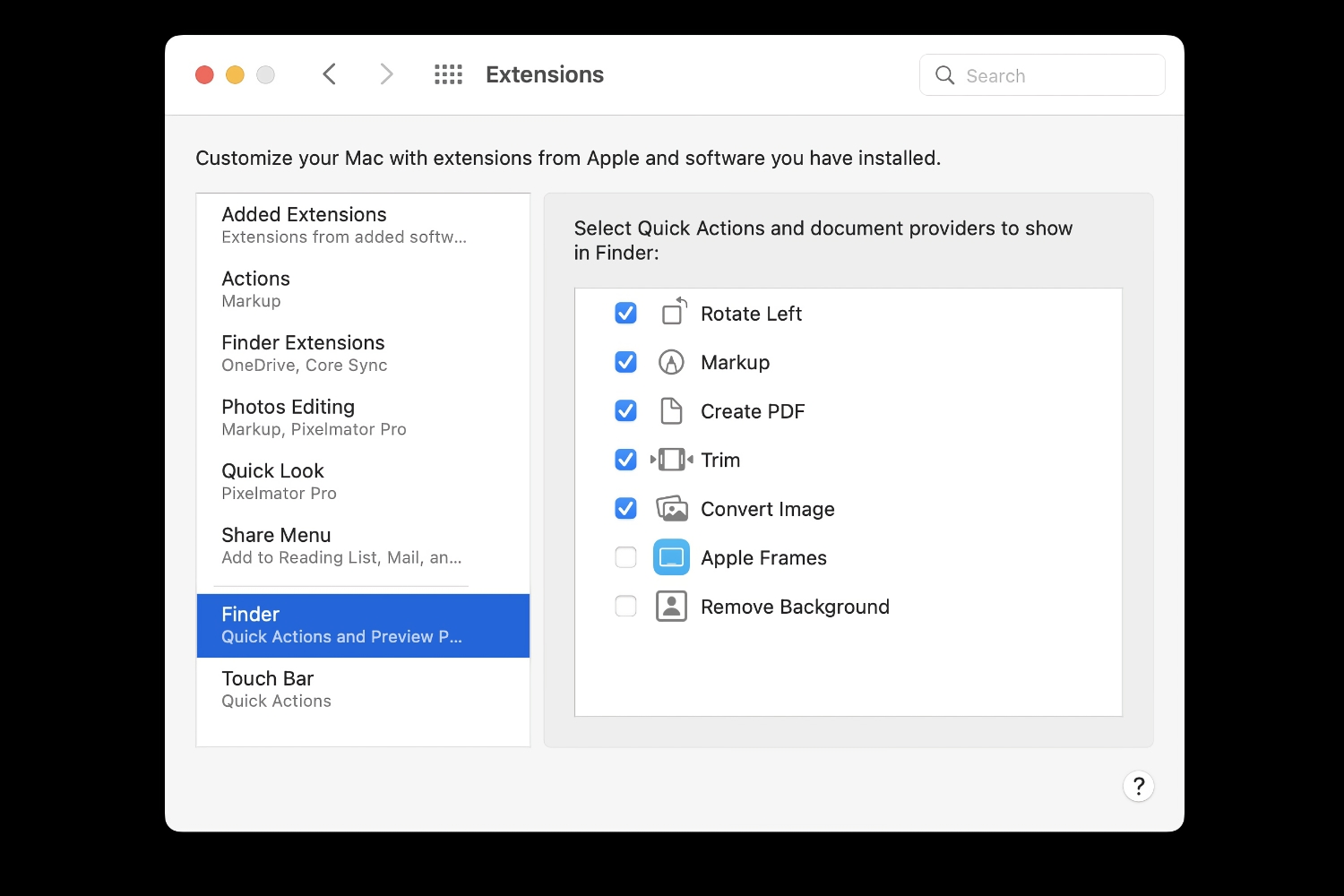Screen dimensions: 1344x896
Task: Go forward with the right chevron
Action: [x=386, y=74]
